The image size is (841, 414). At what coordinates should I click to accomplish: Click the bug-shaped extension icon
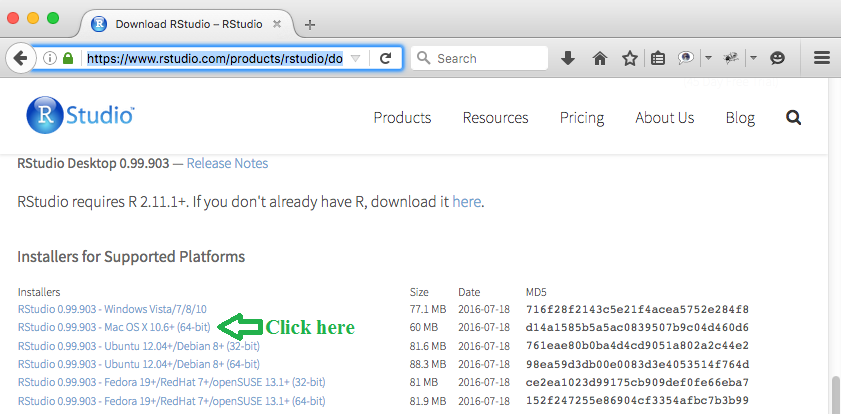(731, 58)
